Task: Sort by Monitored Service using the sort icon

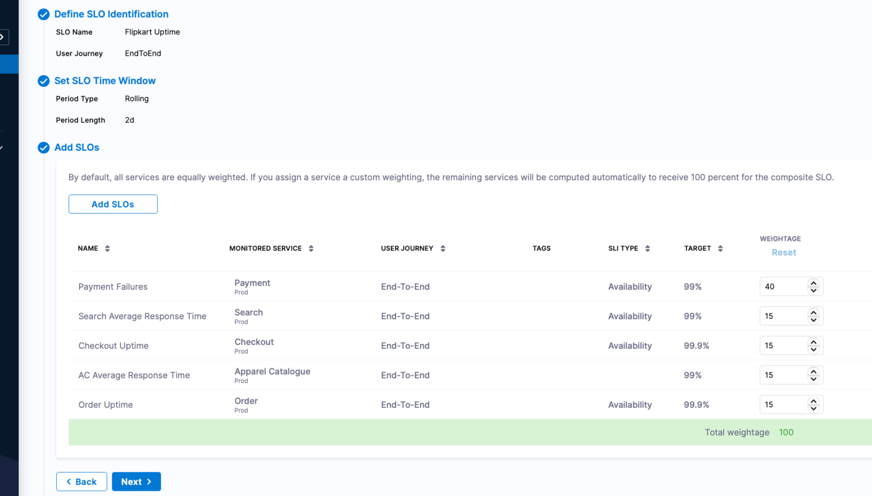Action: click(x=311, y=248)
